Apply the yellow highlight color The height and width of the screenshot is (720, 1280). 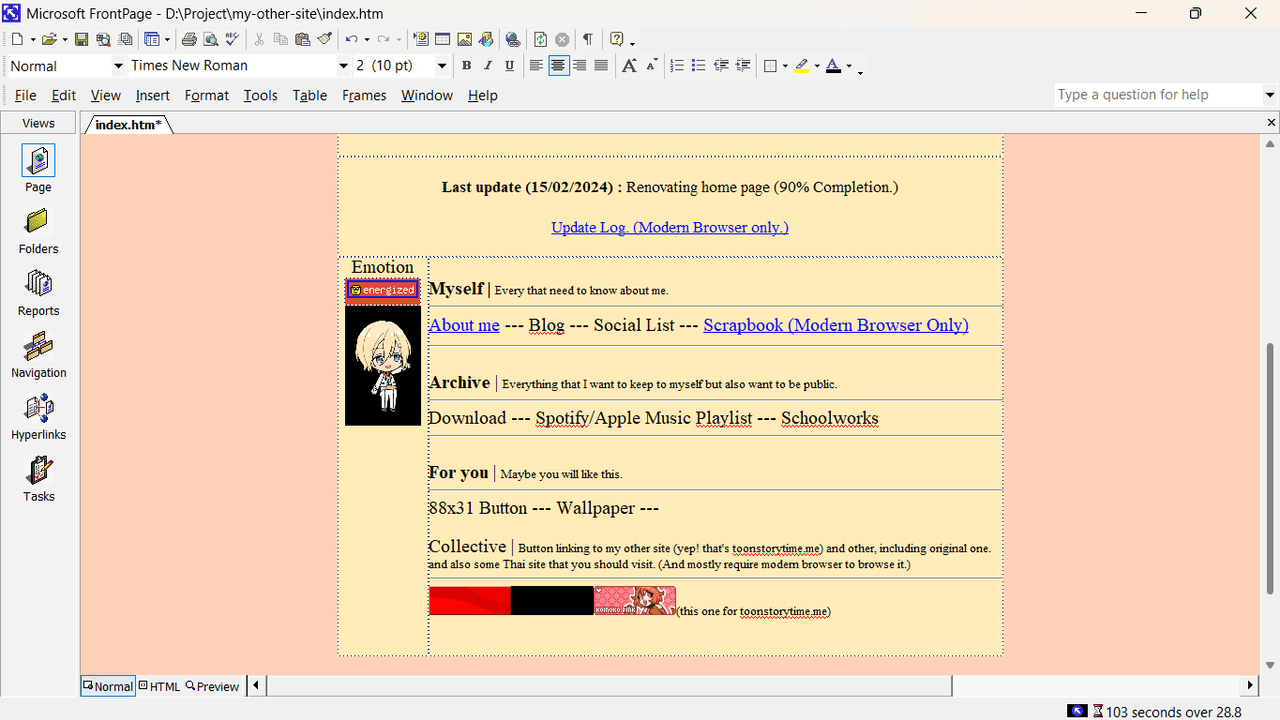coord(802,66)
